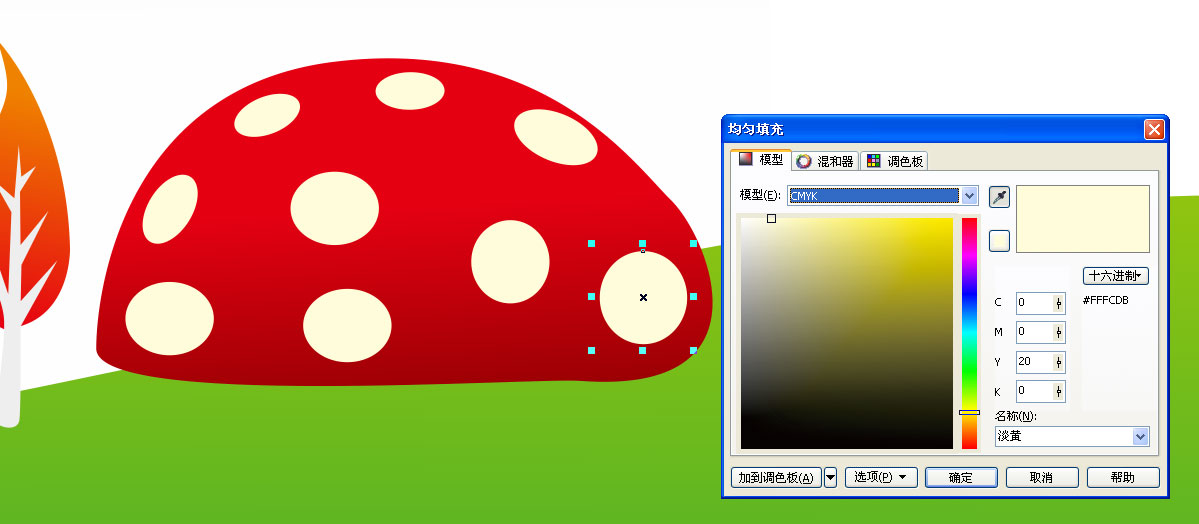Screen dimensions: 1199x524
Task: Open the 名称 淡黄 dropdown
Action: point(1071,437)
